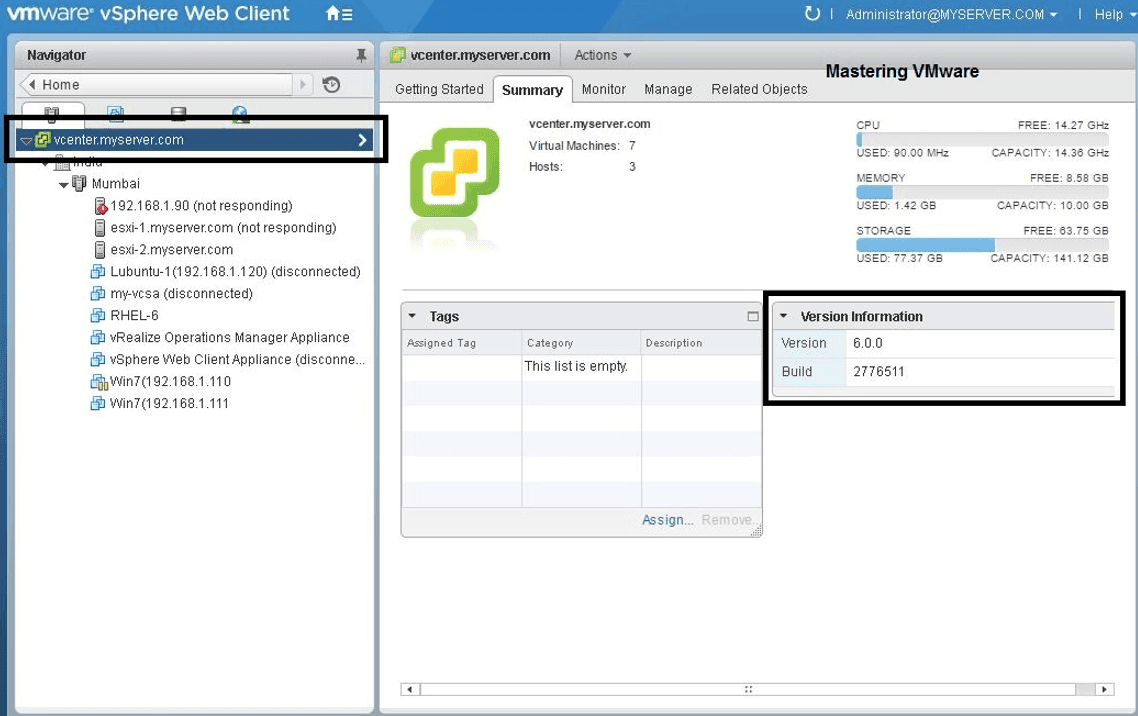Click the Assign... link in Tags
This screenshot has width=1138, height=716.
[x=668, y=520]
